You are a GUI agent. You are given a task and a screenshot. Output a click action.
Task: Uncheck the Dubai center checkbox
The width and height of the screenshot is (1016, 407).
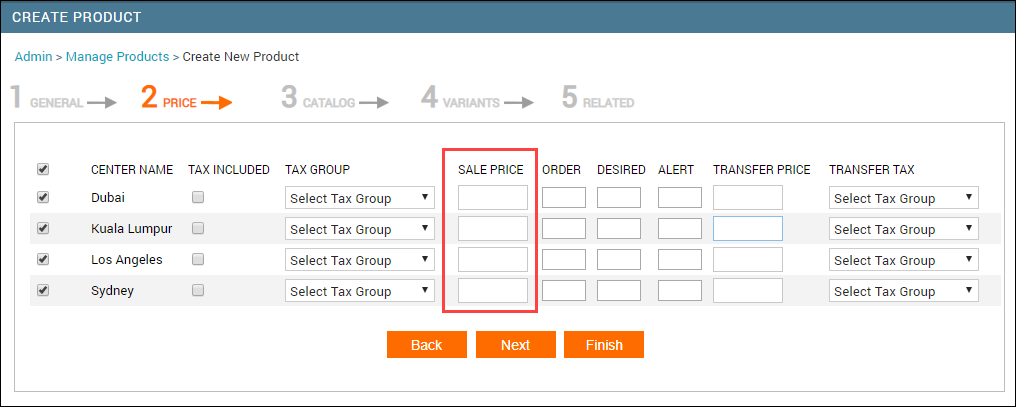(43, 198)
